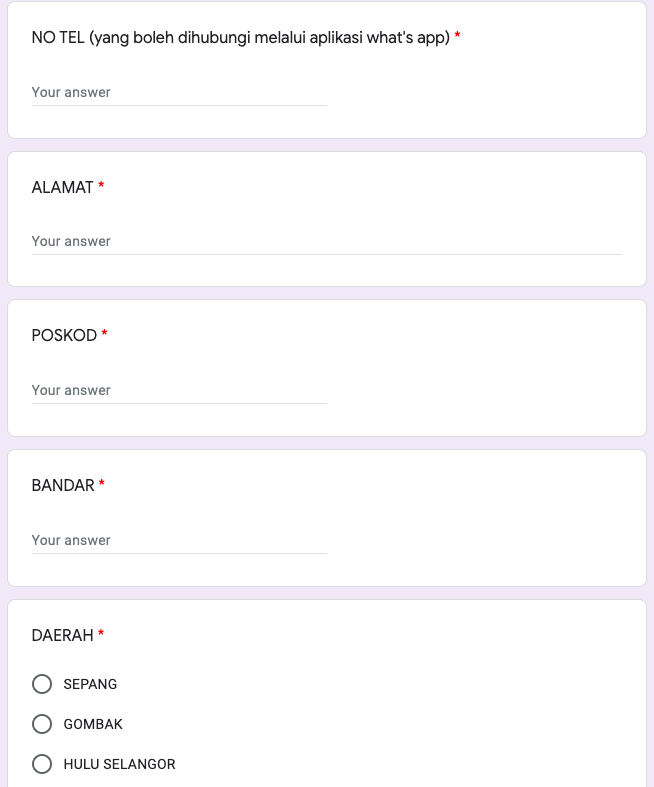Click the asterisk after the NO TEL question
654x787 pixels.
click(457, 37)
